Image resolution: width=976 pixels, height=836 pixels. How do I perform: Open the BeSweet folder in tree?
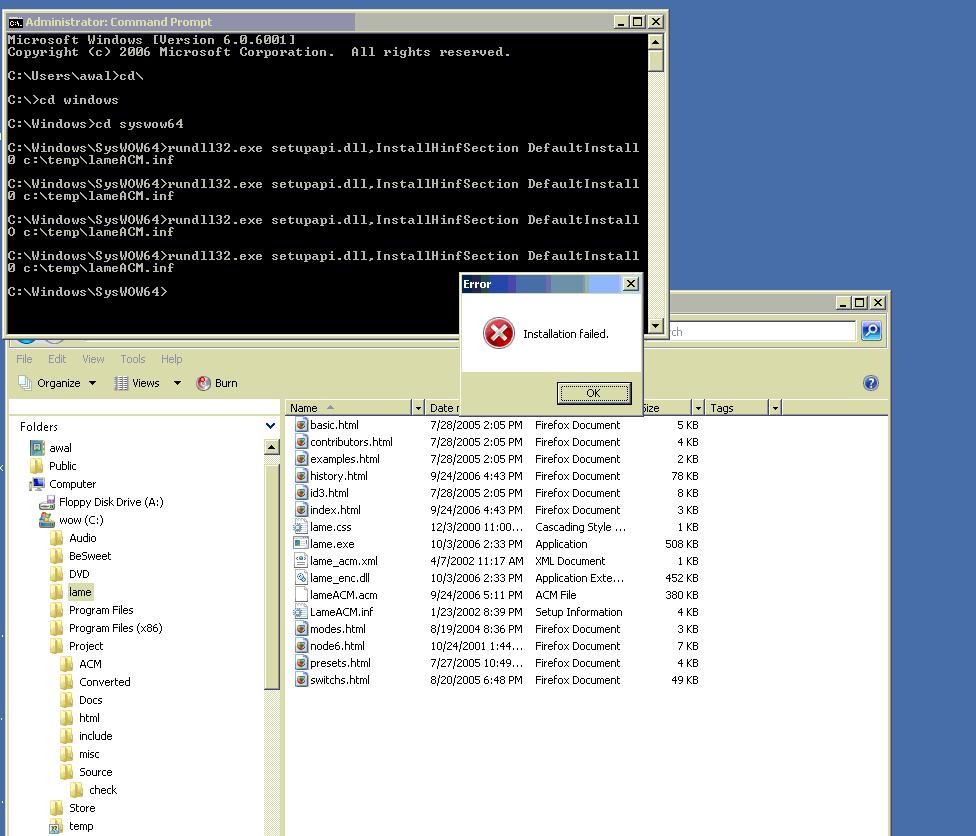point(90,556)
